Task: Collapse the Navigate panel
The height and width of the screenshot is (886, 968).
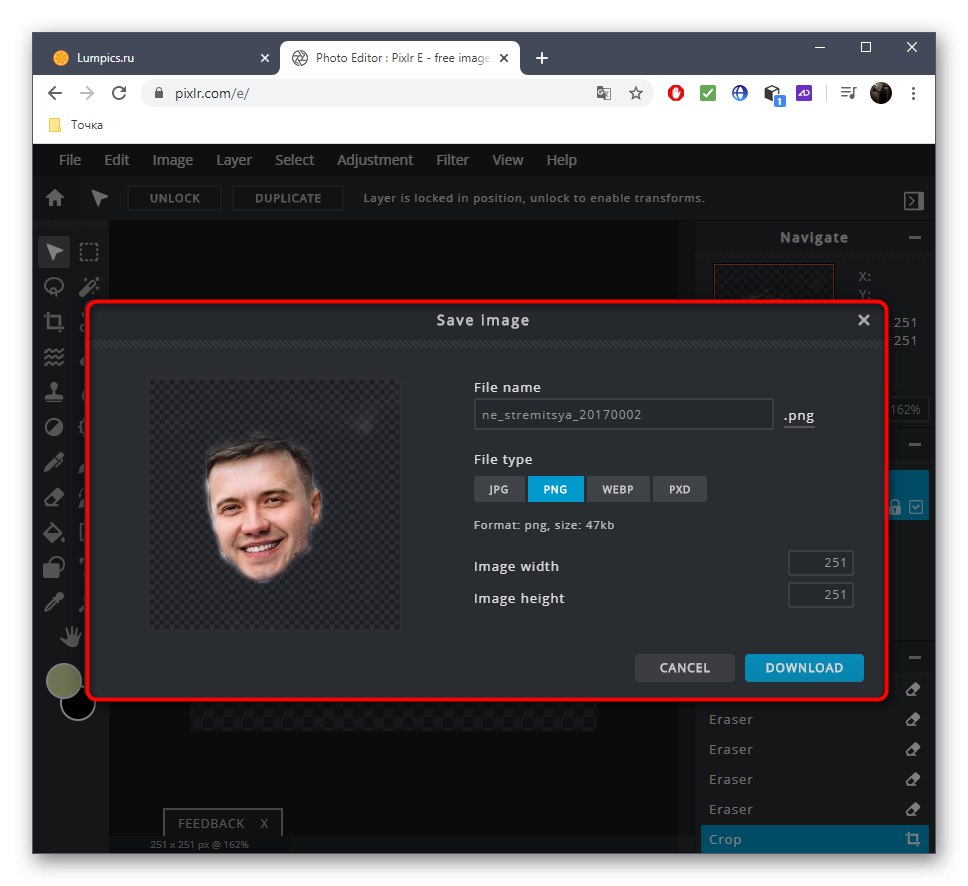Action: click(915, 237)
